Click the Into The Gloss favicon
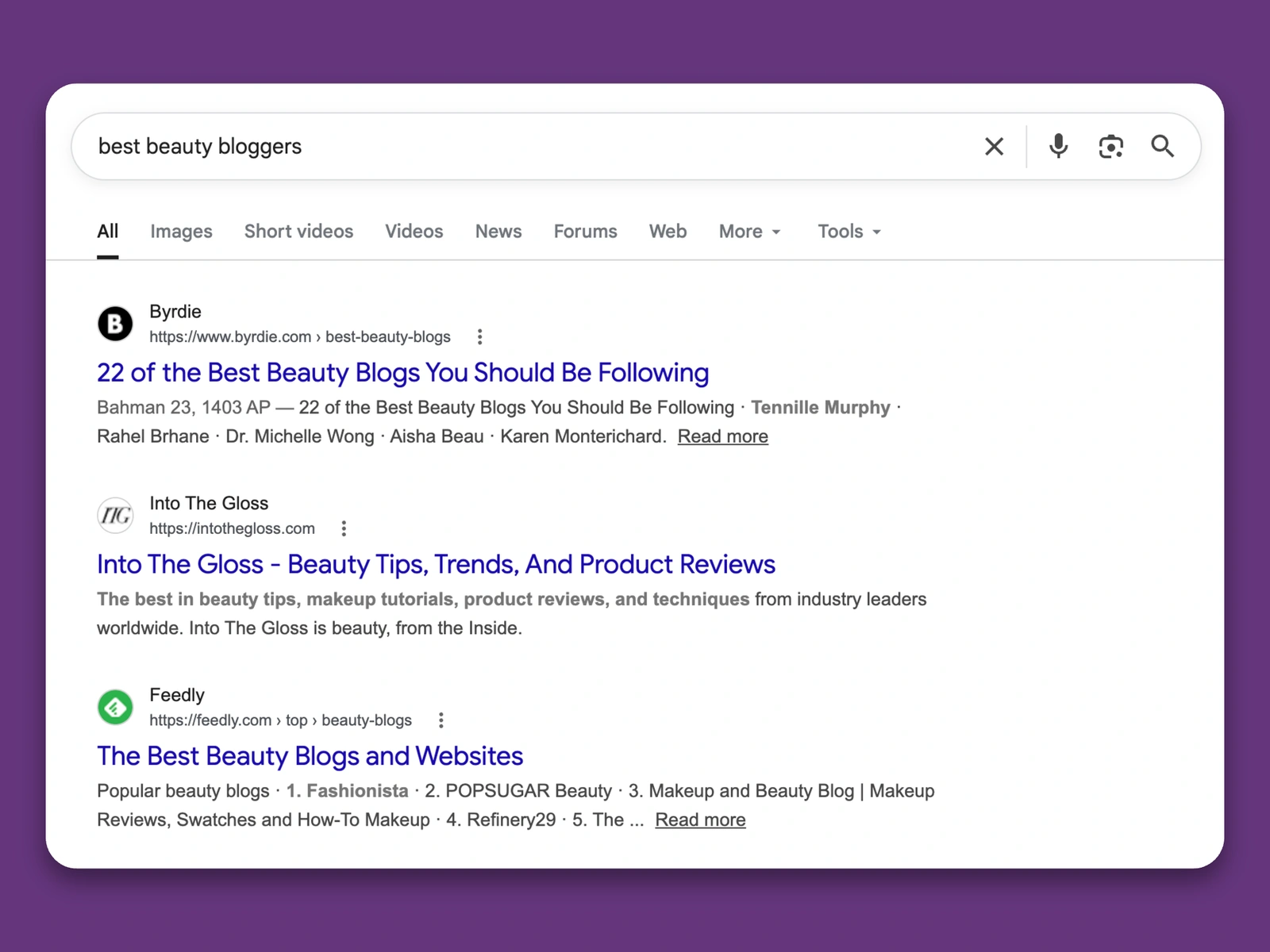The height and width of the screenshot is (952, 1270). 115,516
